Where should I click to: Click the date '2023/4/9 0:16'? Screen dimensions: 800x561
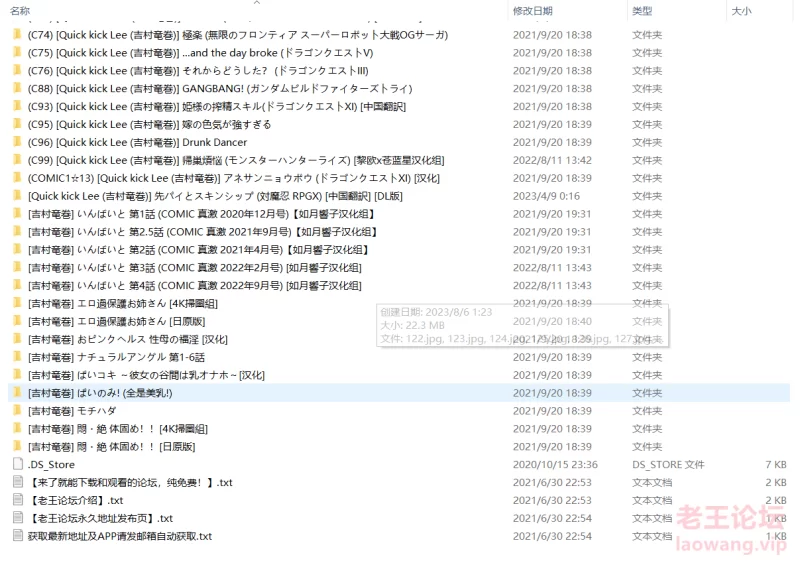click(x=546, y=196)
